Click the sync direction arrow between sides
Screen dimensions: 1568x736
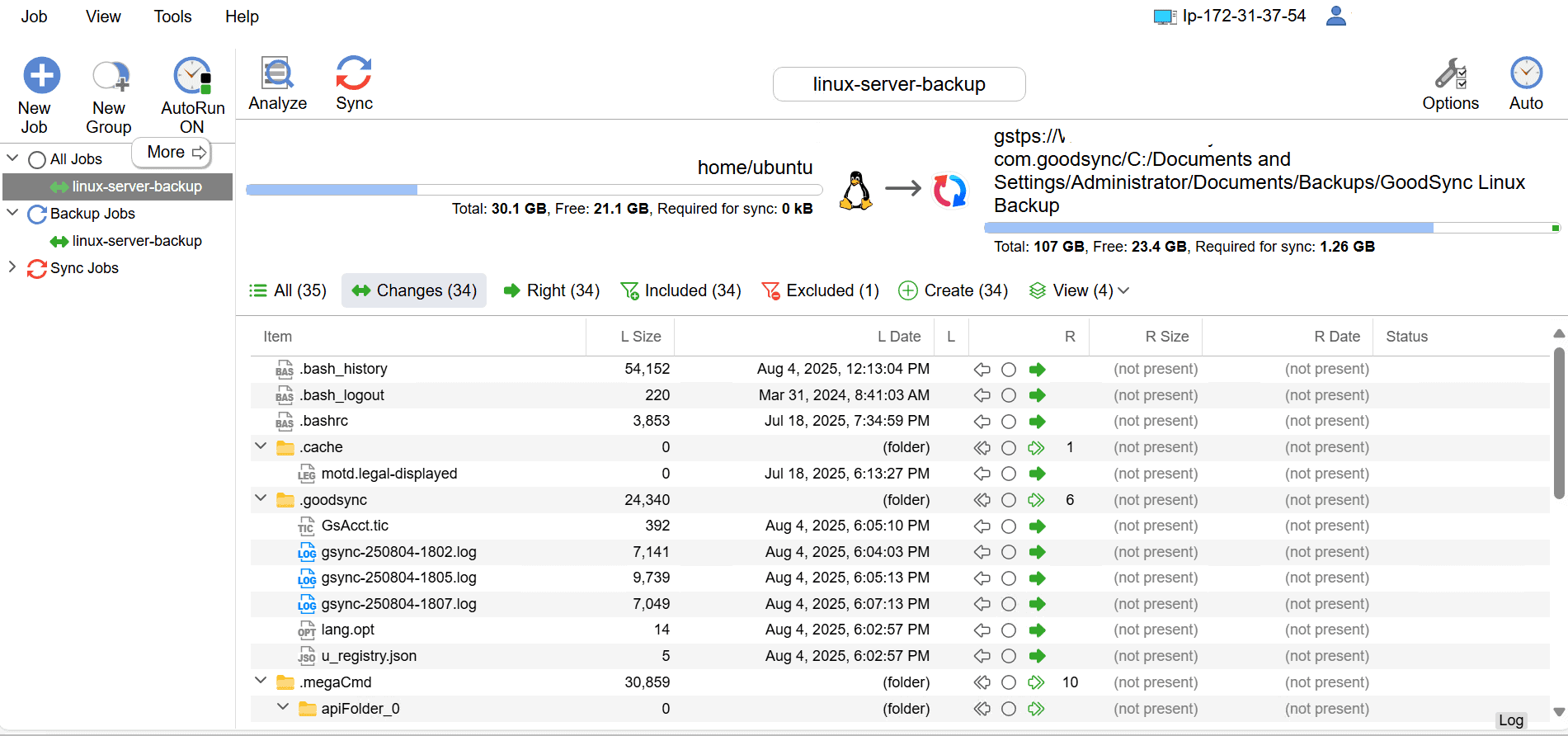tap(902, 189)
